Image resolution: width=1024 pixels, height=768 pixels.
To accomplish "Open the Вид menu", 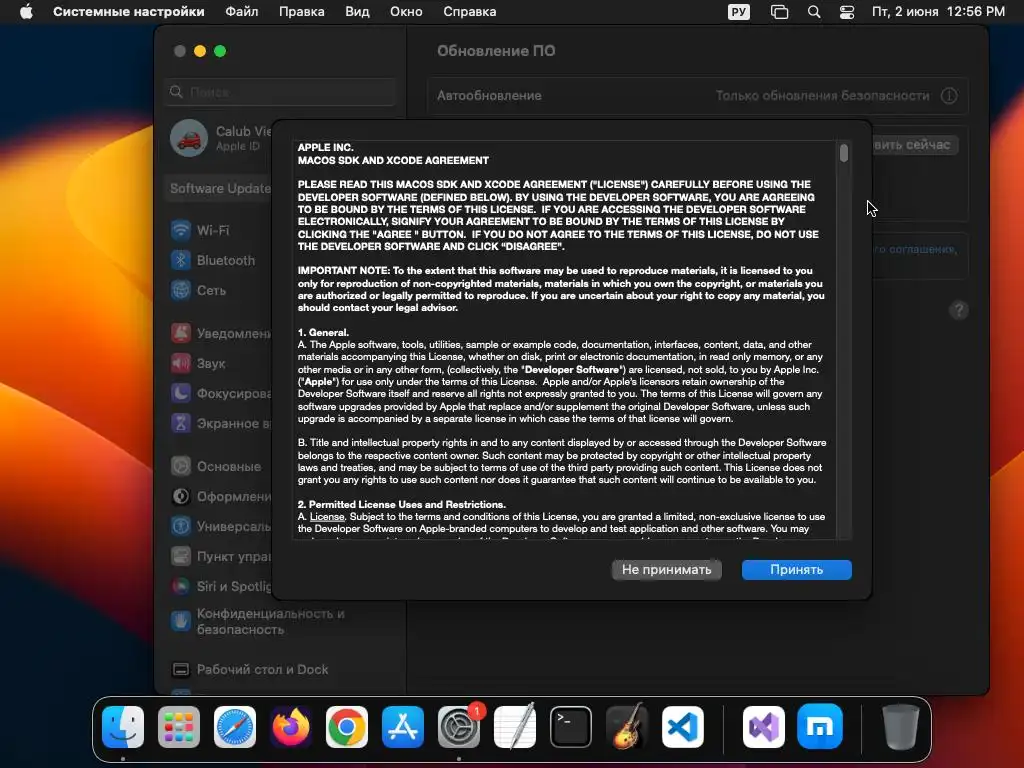I will point(357,12).
